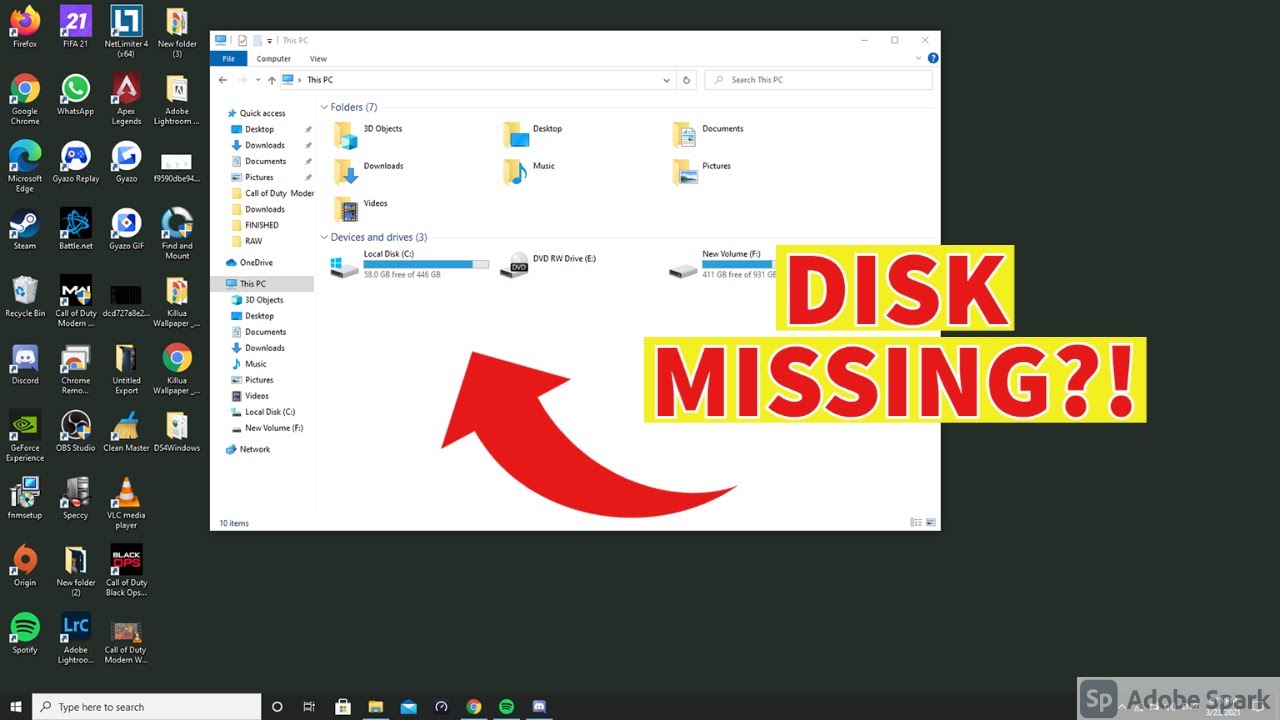Screen dimensions: 1280x720
Task: Open Call of Duty Moder quick-access folder
Action: 272,193
